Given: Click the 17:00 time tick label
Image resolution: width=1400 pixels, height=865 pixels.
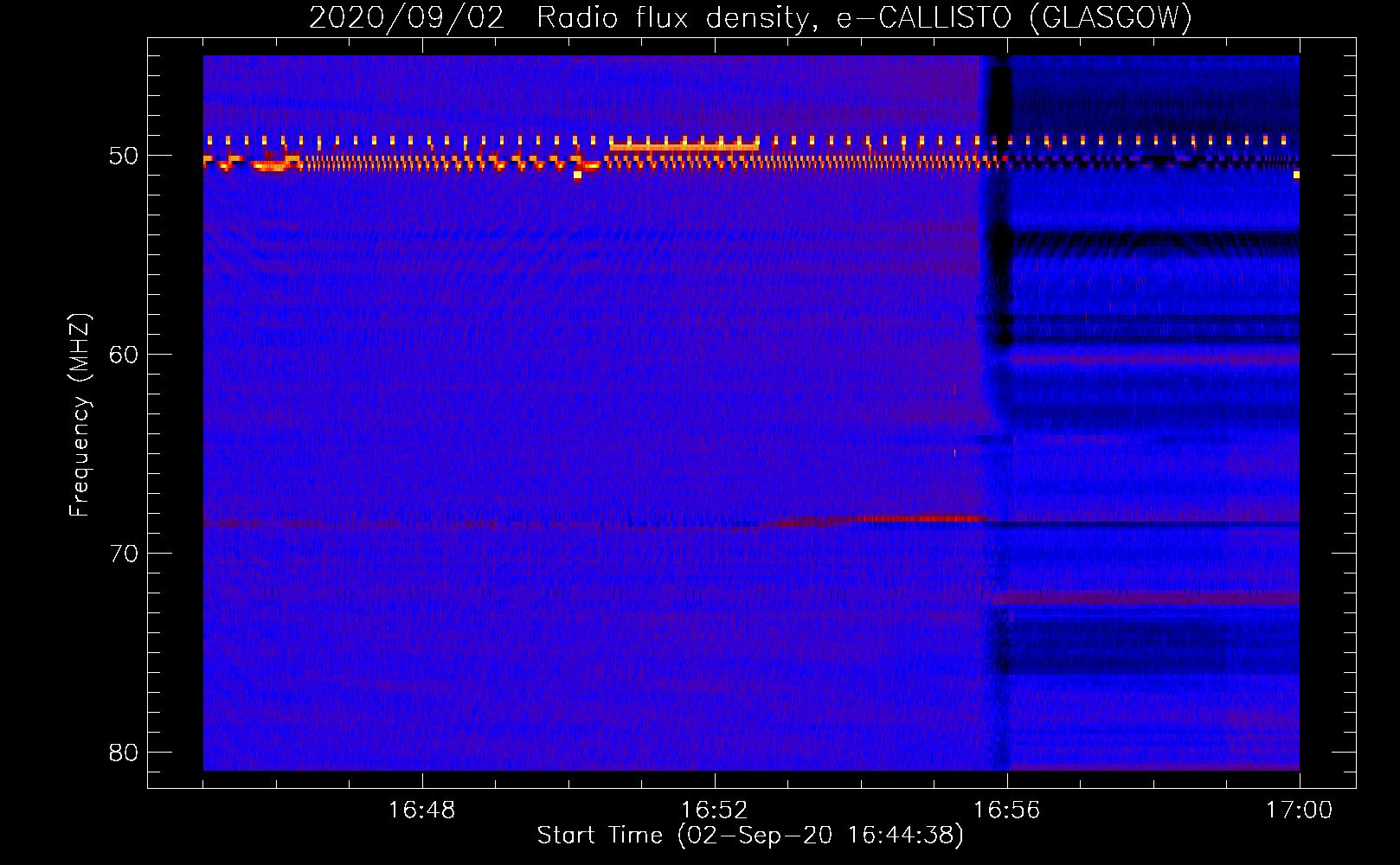Looking at the screenshot, I should pyautogui.click(x=1299, y=811).
